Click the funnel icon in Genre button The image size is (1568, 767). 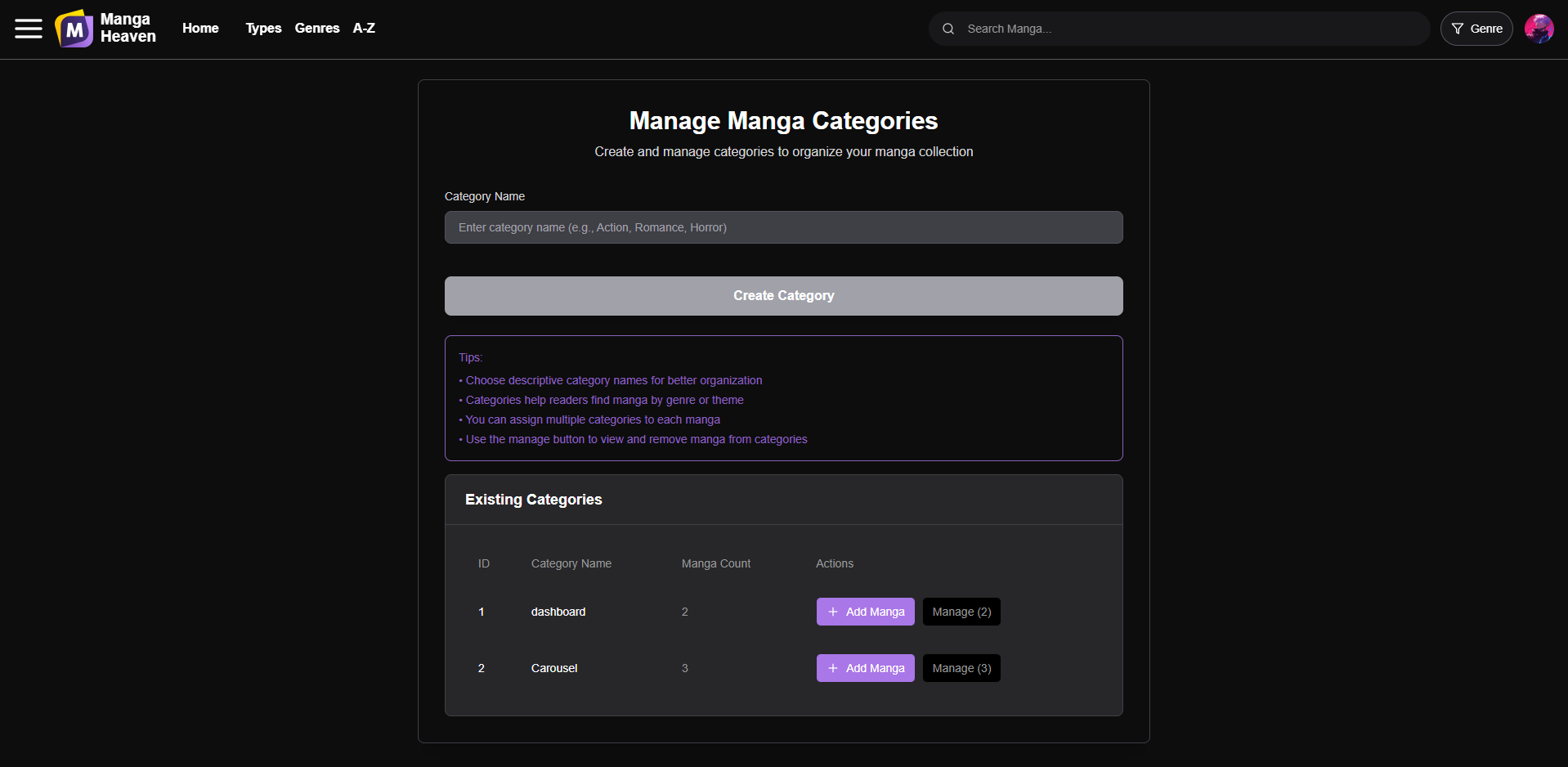(x=1458, y=29)
